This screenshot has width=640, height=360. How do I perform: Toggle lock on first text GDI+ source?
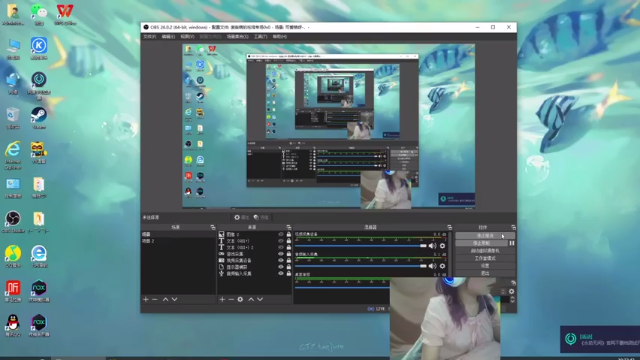pyautogui.click(x=289, y=241)
